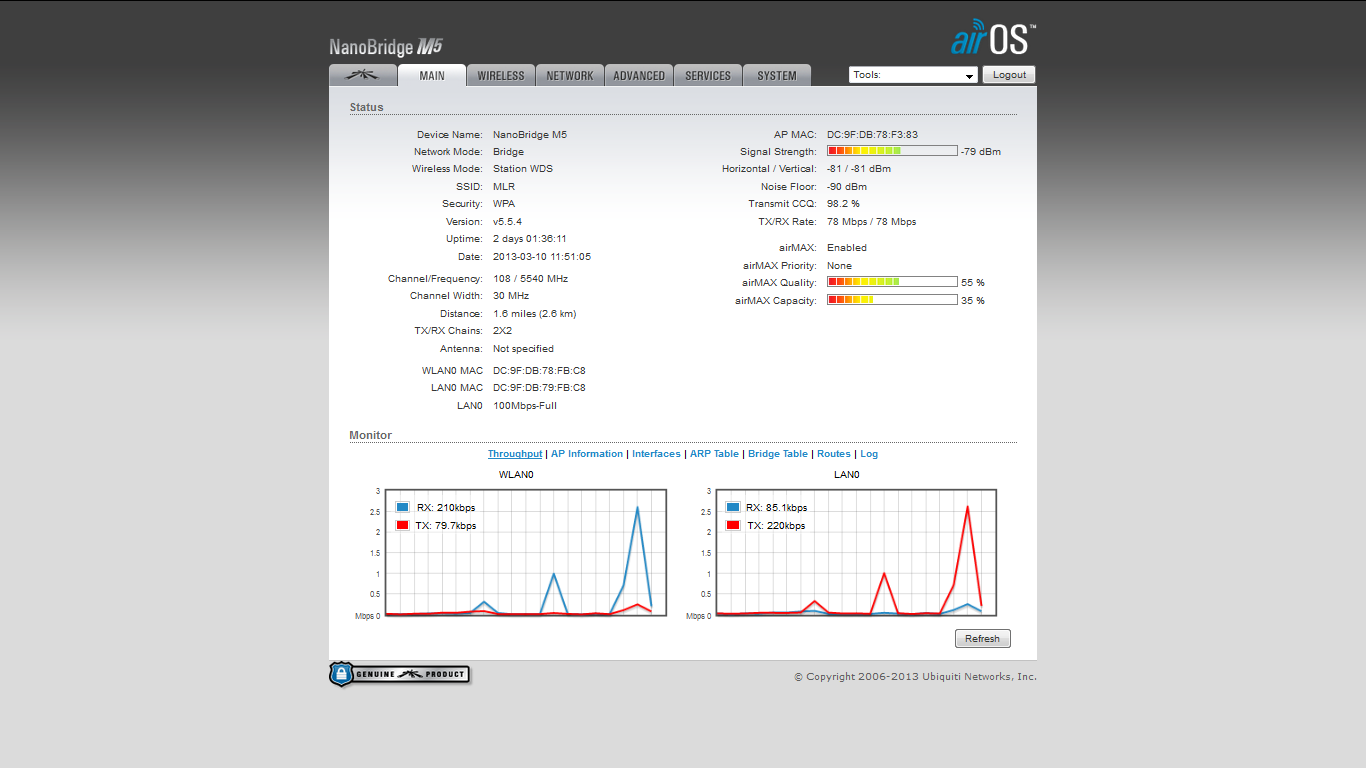Click the red TX legend square in WLAN0 chart
Screen dimensions: 1366x768
[x=402, y=525]
